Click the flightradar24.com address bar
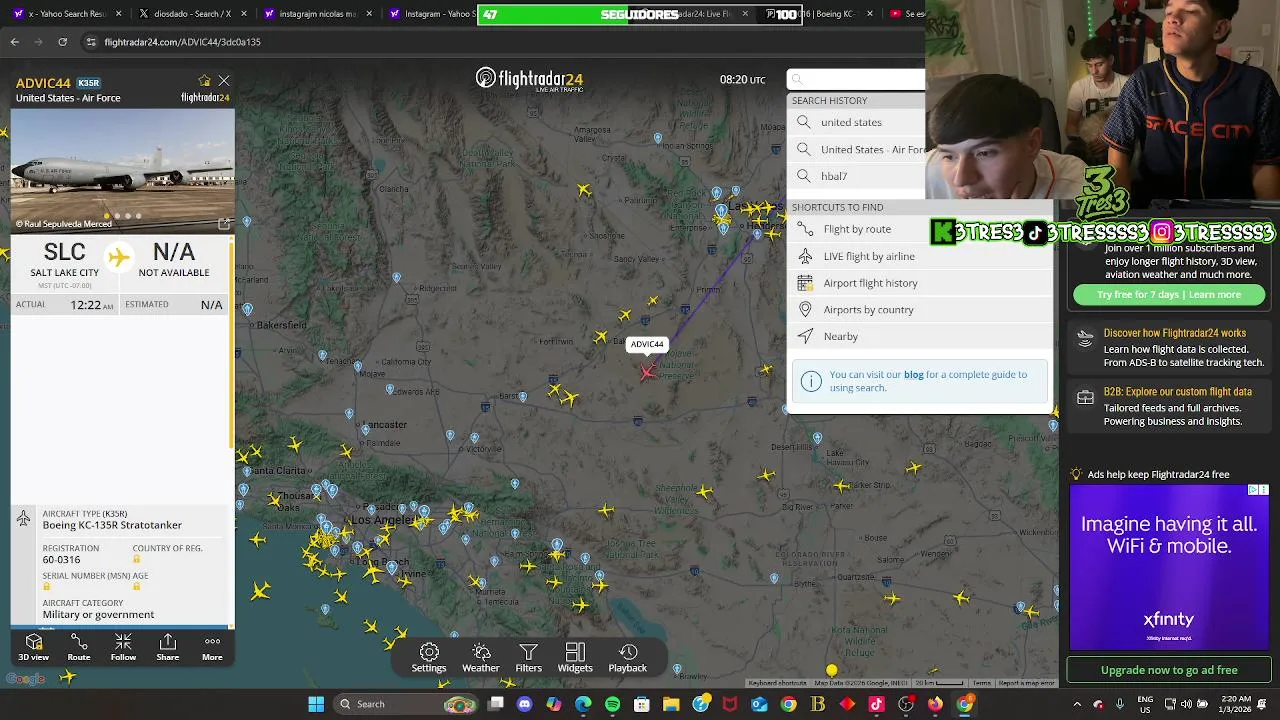Screen dimensions: 1280x720 (500, 42)
